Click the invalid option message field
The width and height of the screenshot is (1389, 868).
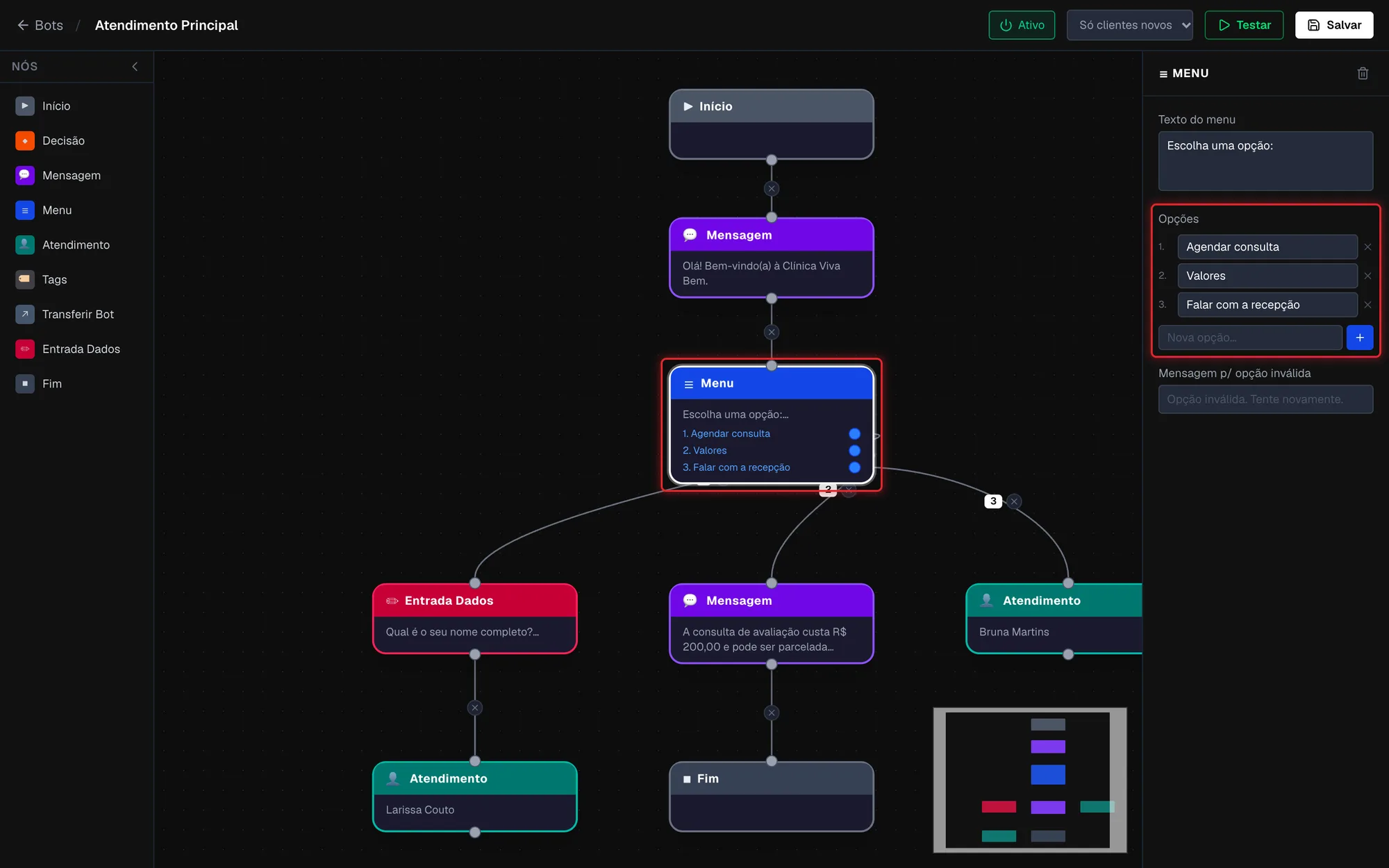point(1265,399)
